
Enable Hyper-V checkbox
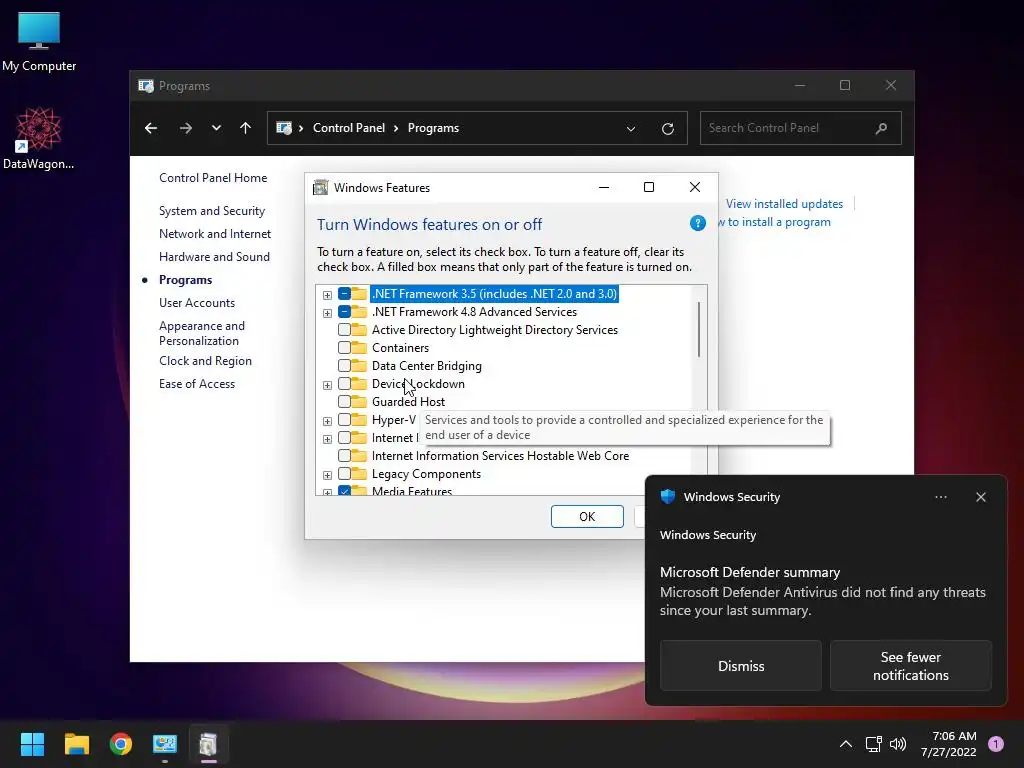click(x=344, y=419)
